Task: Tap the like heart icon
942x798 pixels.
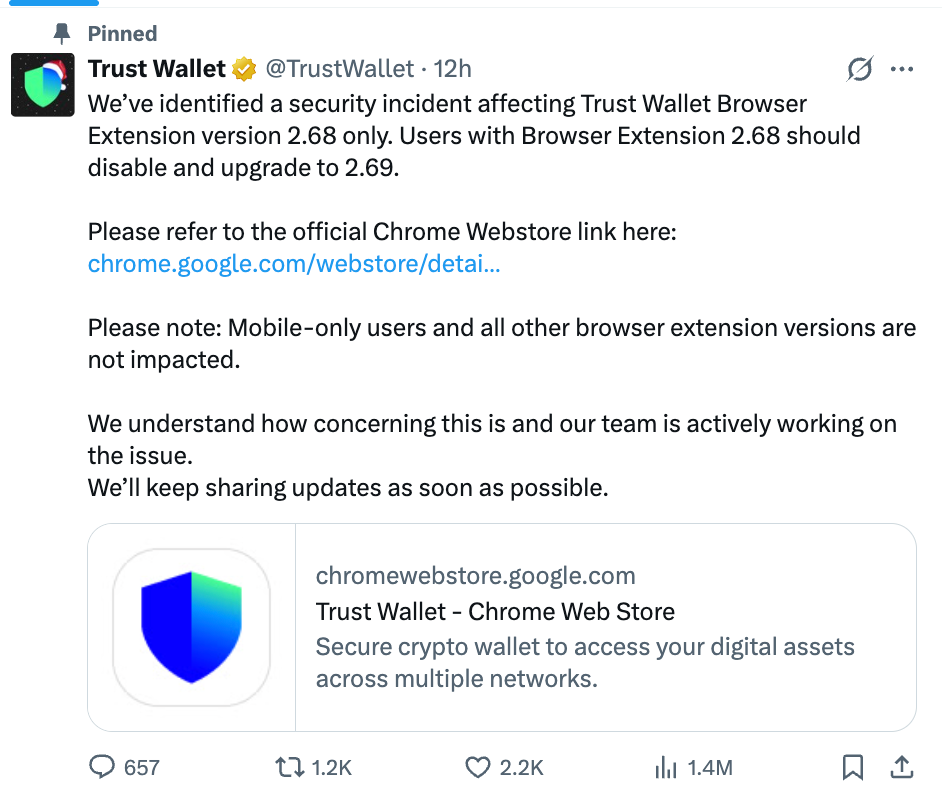Action: 478,767
